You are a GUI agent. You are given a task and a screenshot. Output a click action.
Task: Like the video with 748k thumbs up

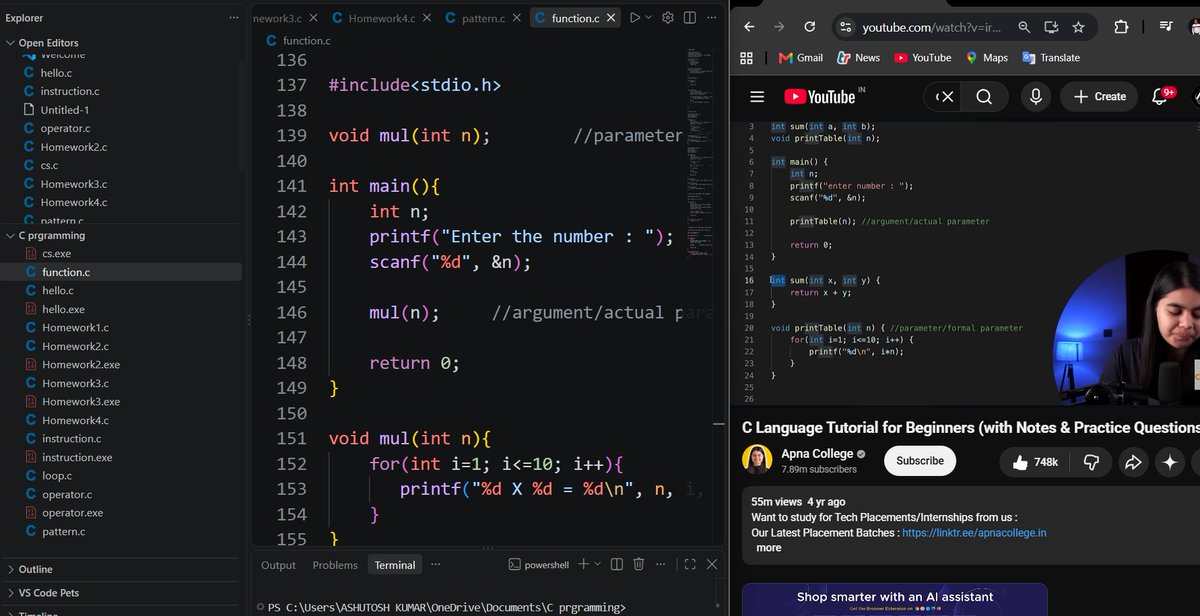point(1035,462)
